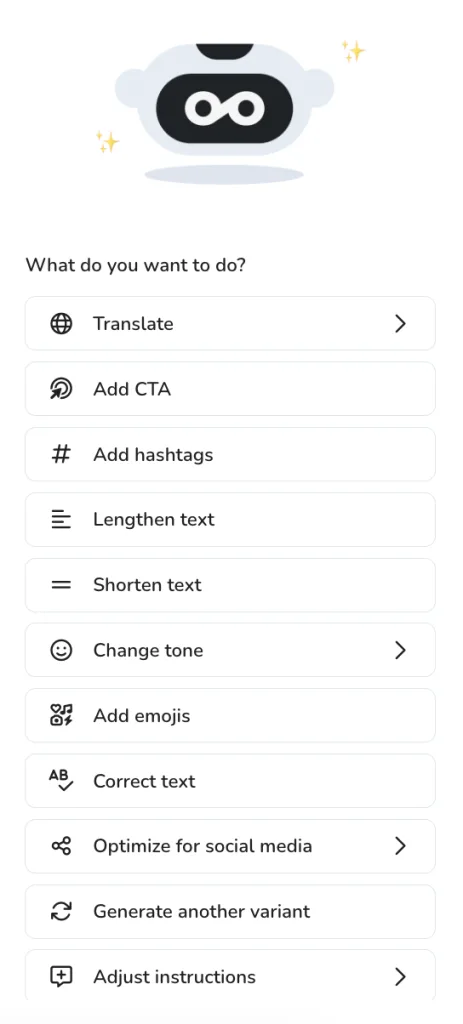This screenshot has width=463, height=1024.
Task: Click the share nodes icon for social media
Action: [x=61, y=846]
